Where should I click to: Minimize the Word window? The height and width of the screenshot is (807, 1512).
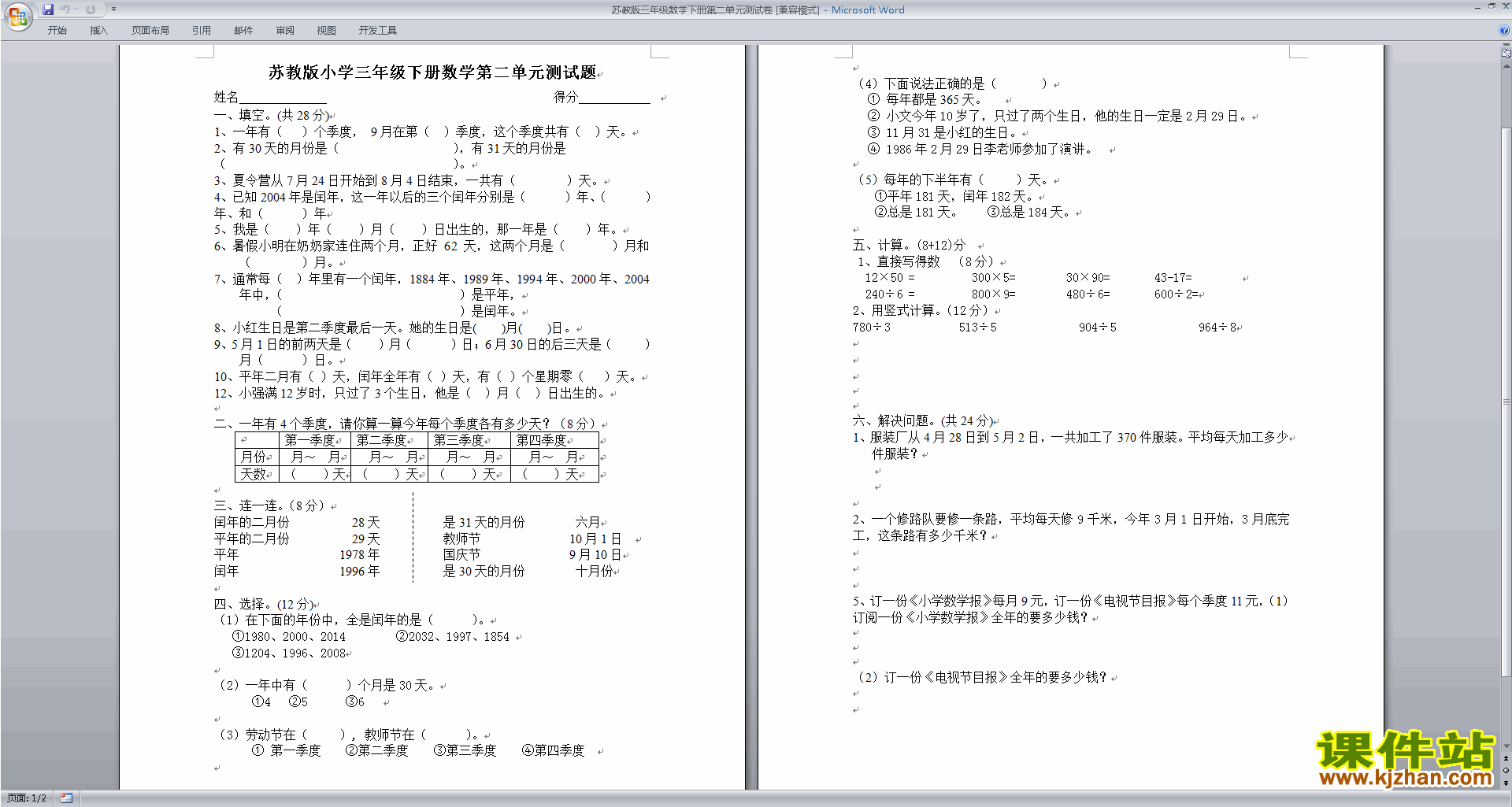point(1478,7)
